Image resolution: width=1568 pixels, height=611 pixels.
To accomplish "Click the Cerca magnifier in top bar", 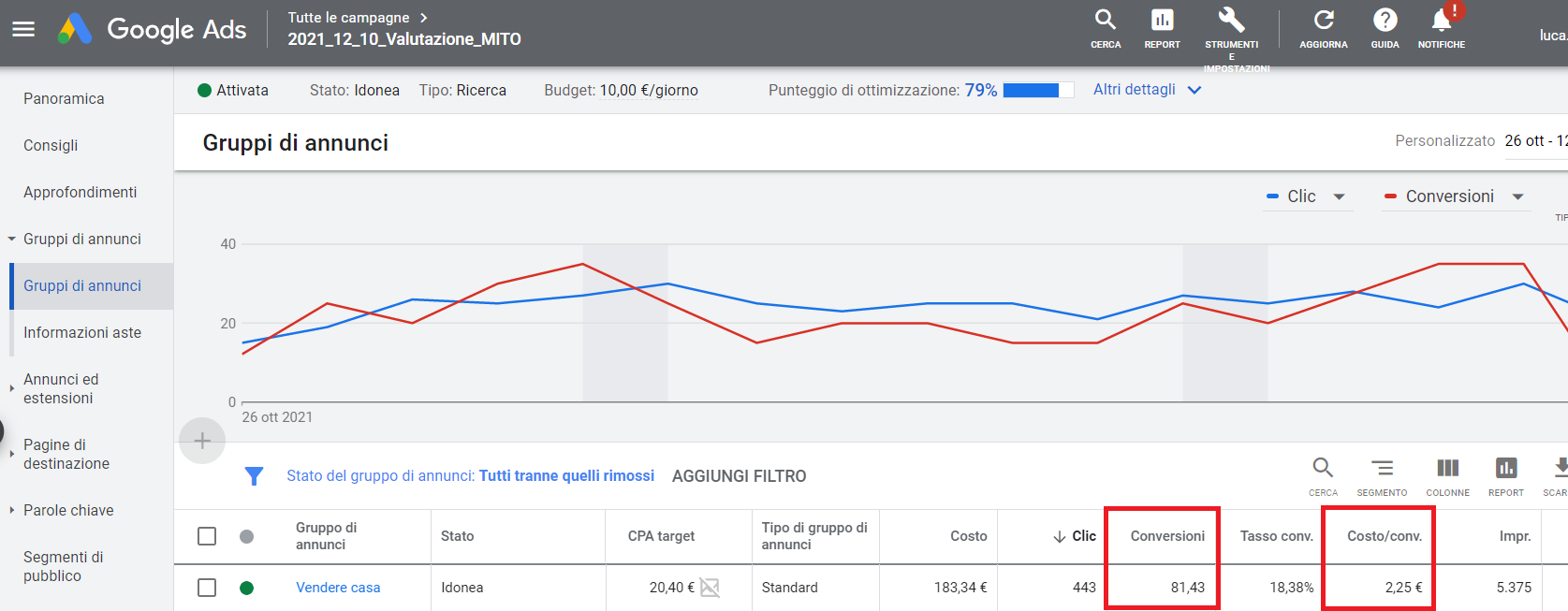I will pos(1106,22).
